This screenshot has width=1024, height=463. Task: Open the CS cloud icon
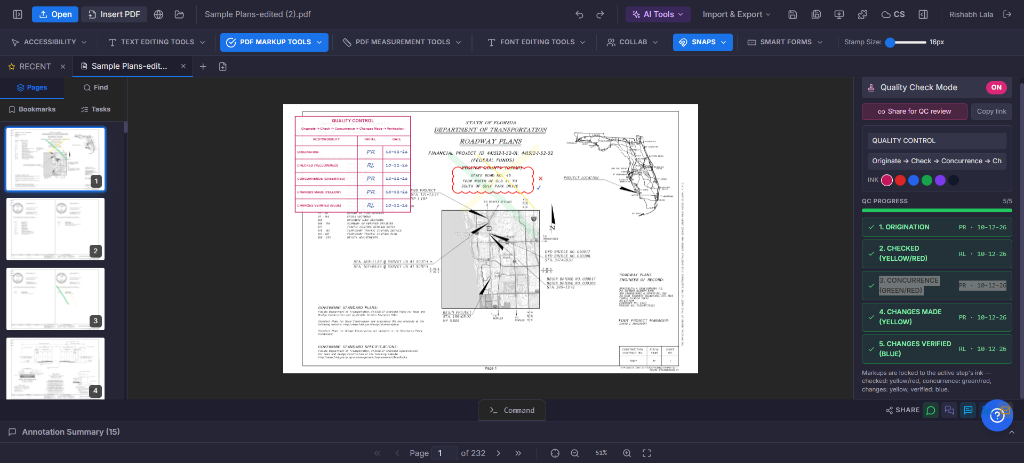(x=893, y=14)
